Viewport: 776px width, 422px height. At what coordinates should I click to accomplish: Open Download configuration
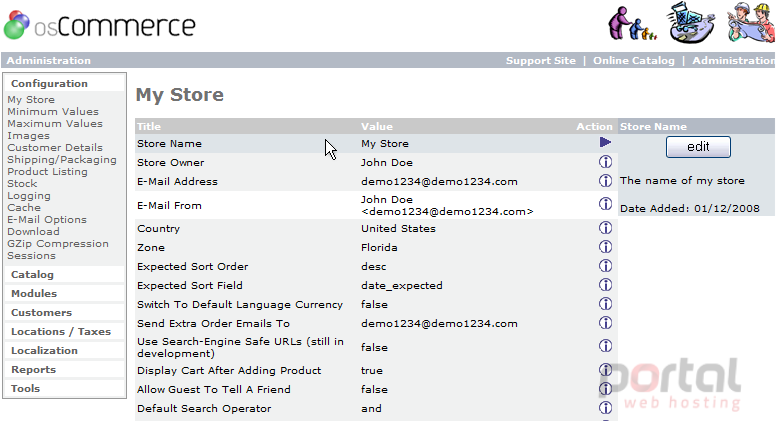tap(33, 232)
